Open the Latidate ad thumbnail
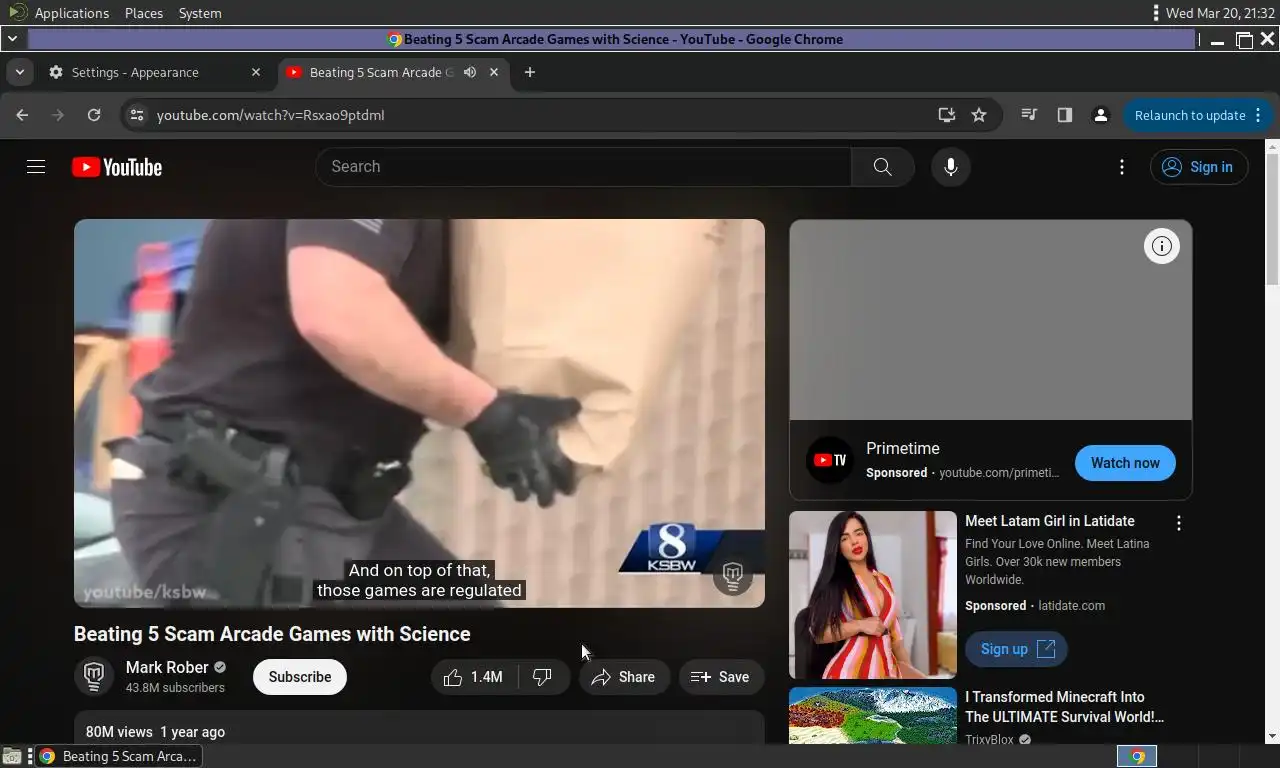Image resolution: width=1280 pixels, height=768 pixels. pos(873,595)
